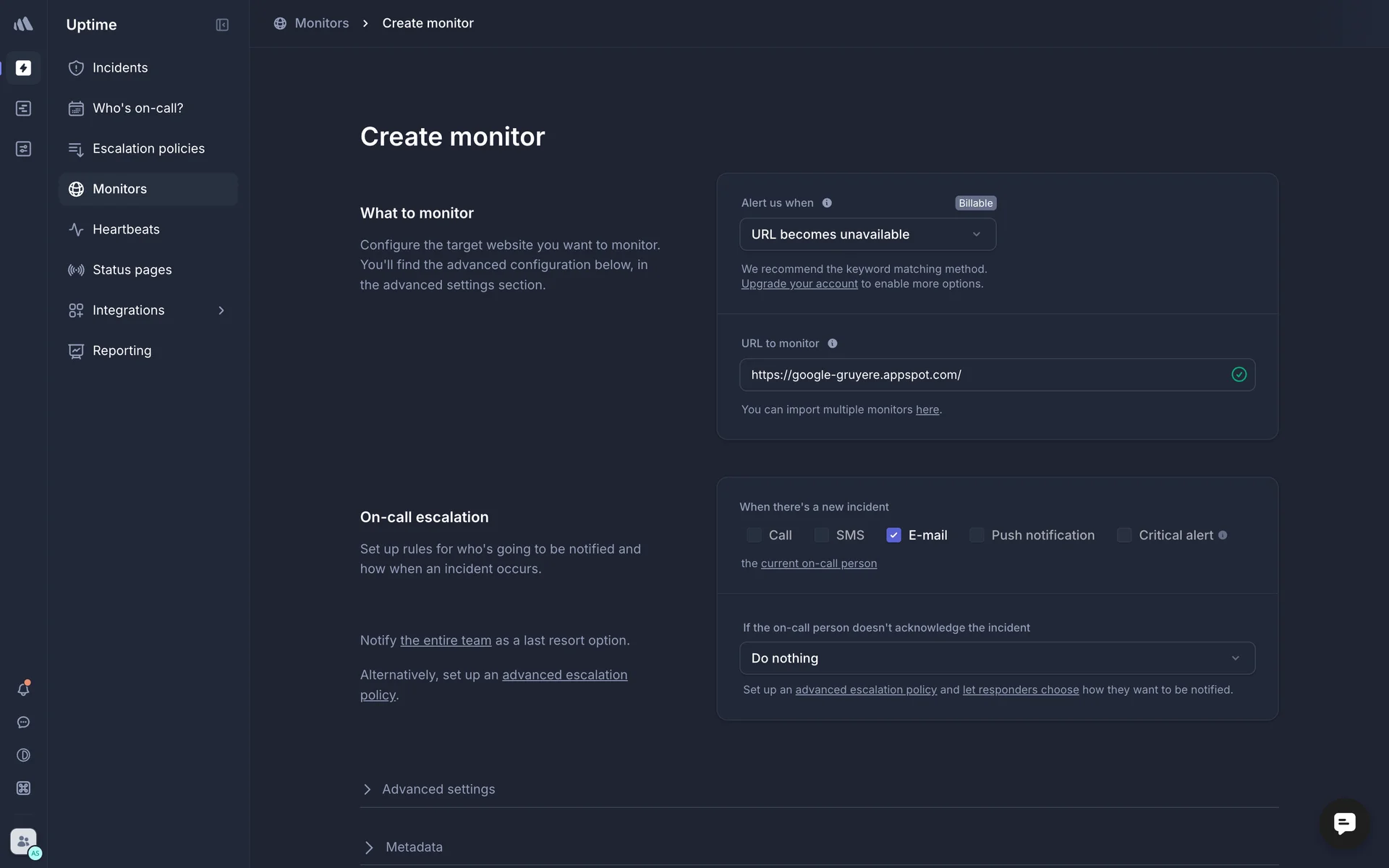Open the lightning bolt Uptime product icon
This screenshot has height=868, width=1389.
point(23,68)
